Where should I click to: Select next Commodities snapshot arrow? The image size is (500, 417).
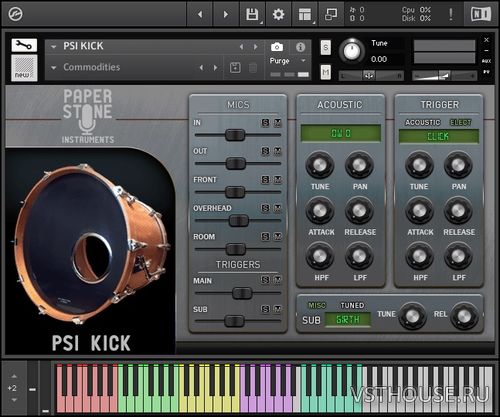[x=215, y=68]
